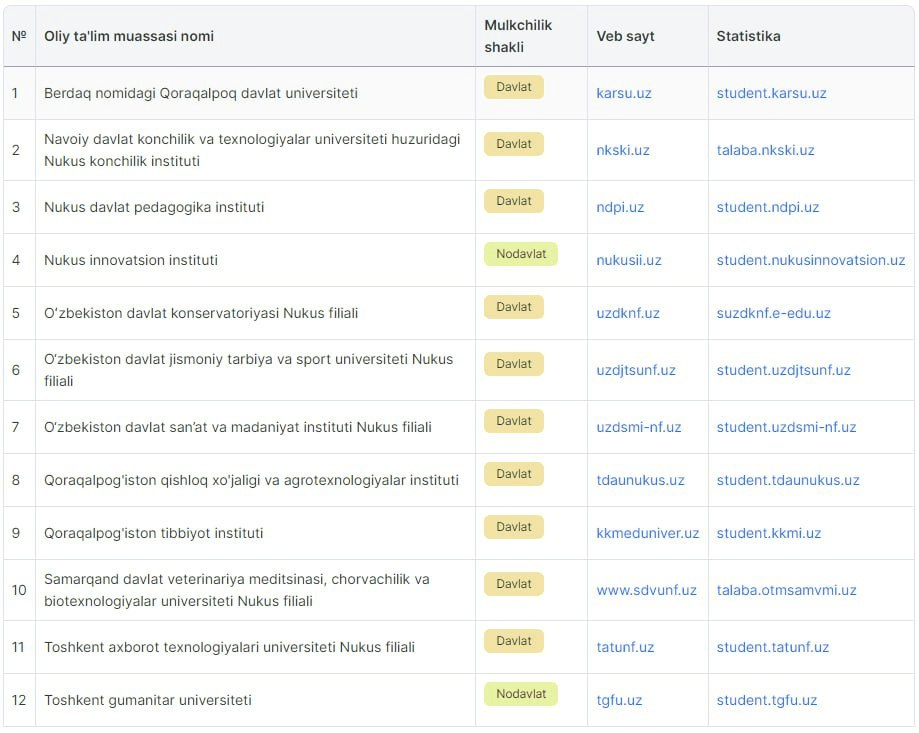This screenshot has height=733, width=919.
Task: Follow the nukusii.uz website link
Action: point(629,260)
